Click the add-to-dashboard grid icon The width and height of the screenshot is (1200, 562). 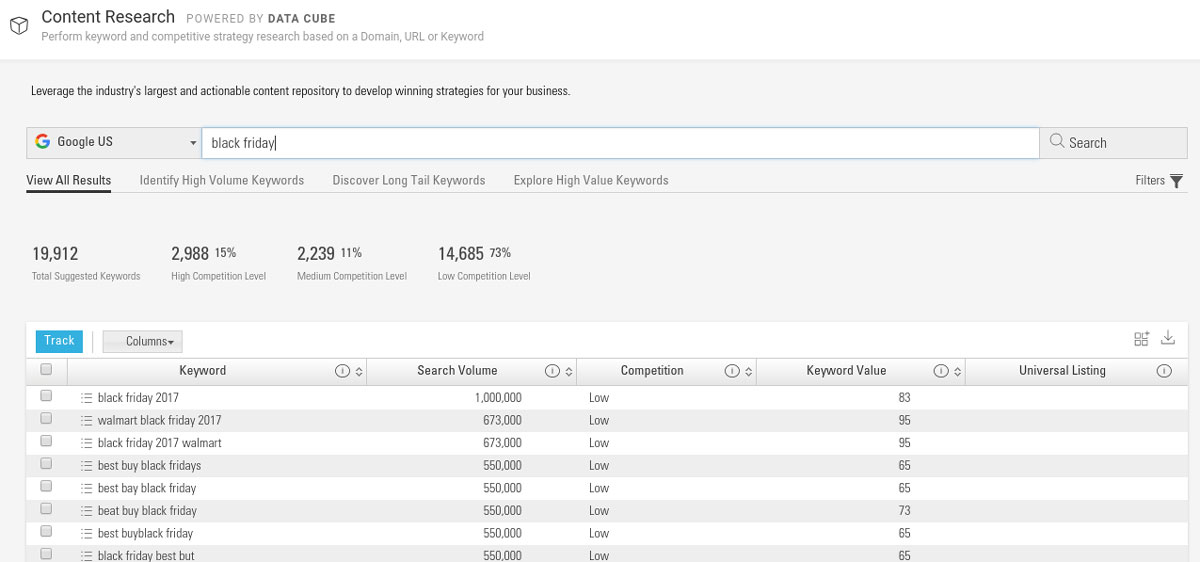tap(1141, 339)
